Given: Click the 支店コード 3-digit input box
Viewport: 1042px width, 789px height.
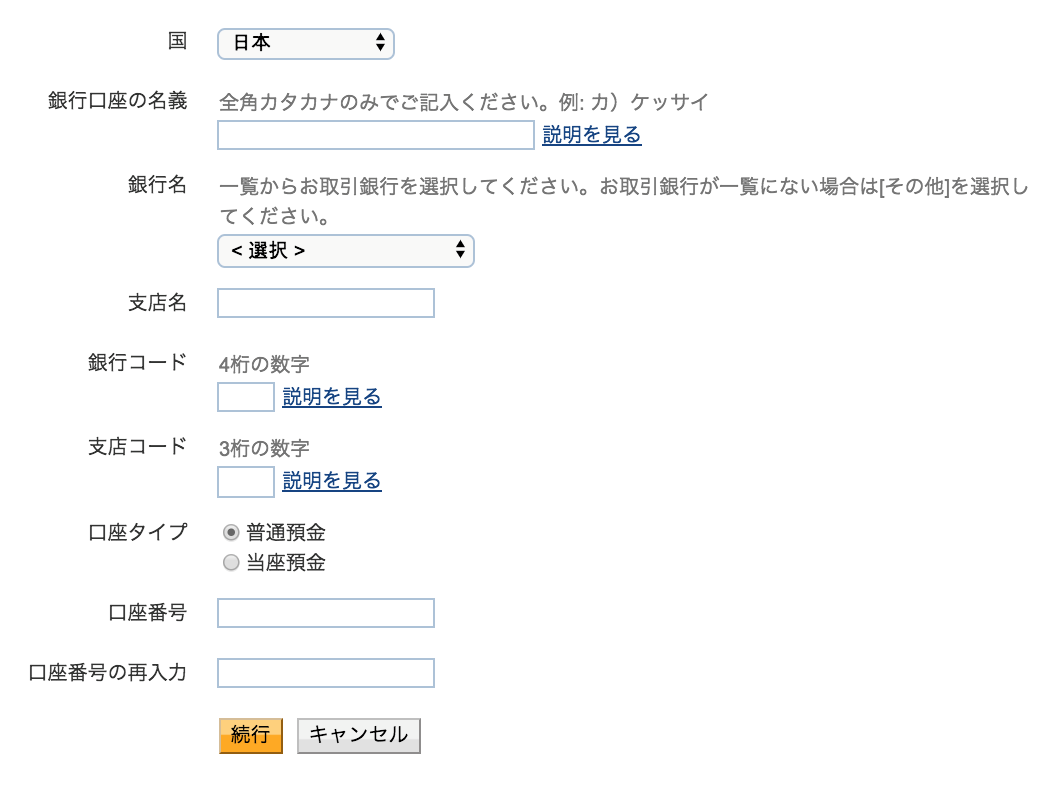Looking at the screenshot, I should tap(246, 481).
